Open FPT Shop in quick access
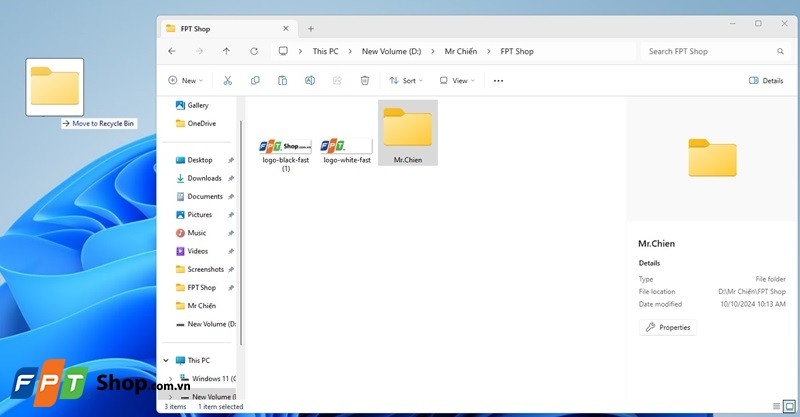This screenshot has width=800, height=417. point(196,287)
